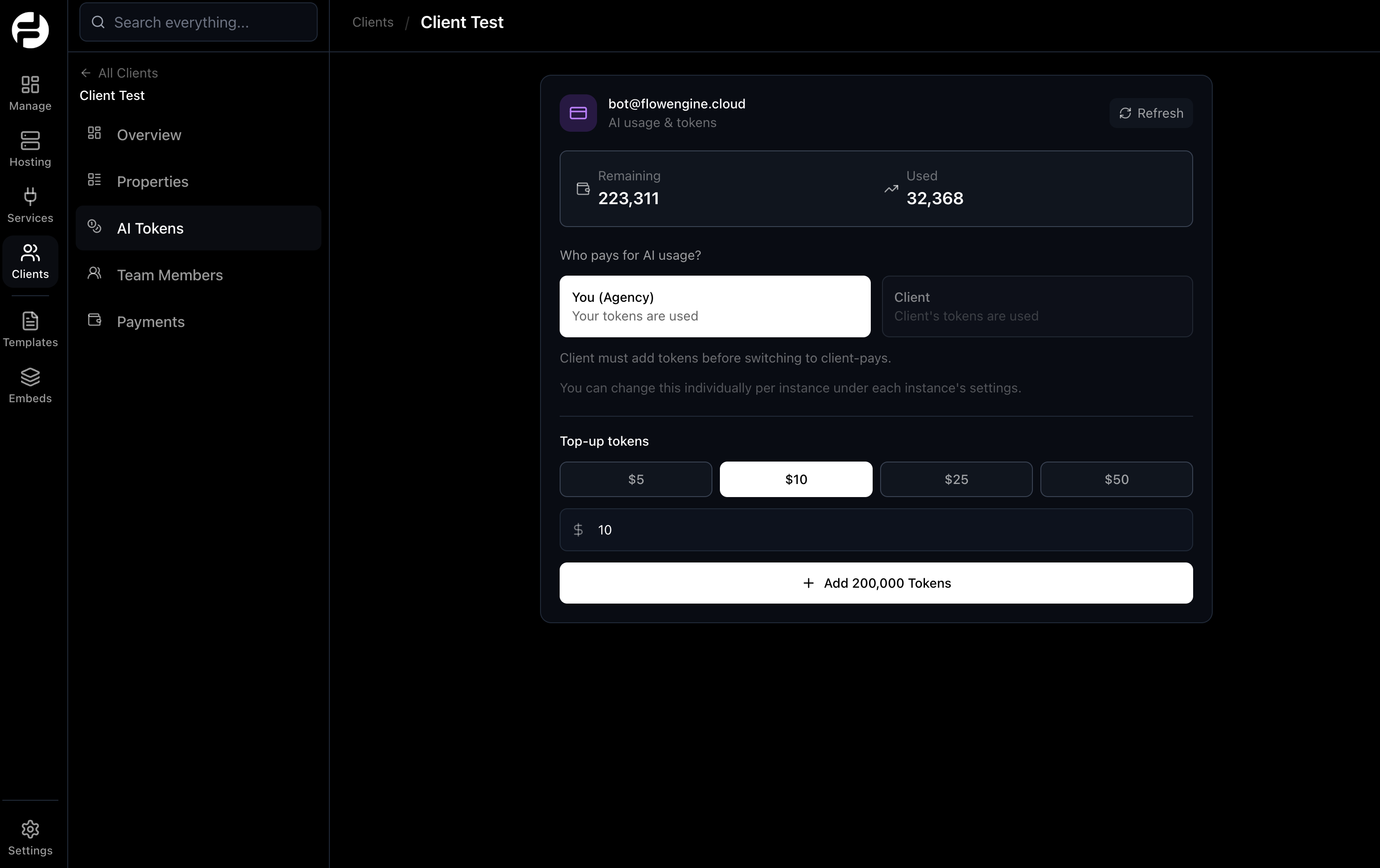This screenshot has height=868, width=1380.
Task: Select You (Agency) payment option
Action: click(x=714, y=306)
